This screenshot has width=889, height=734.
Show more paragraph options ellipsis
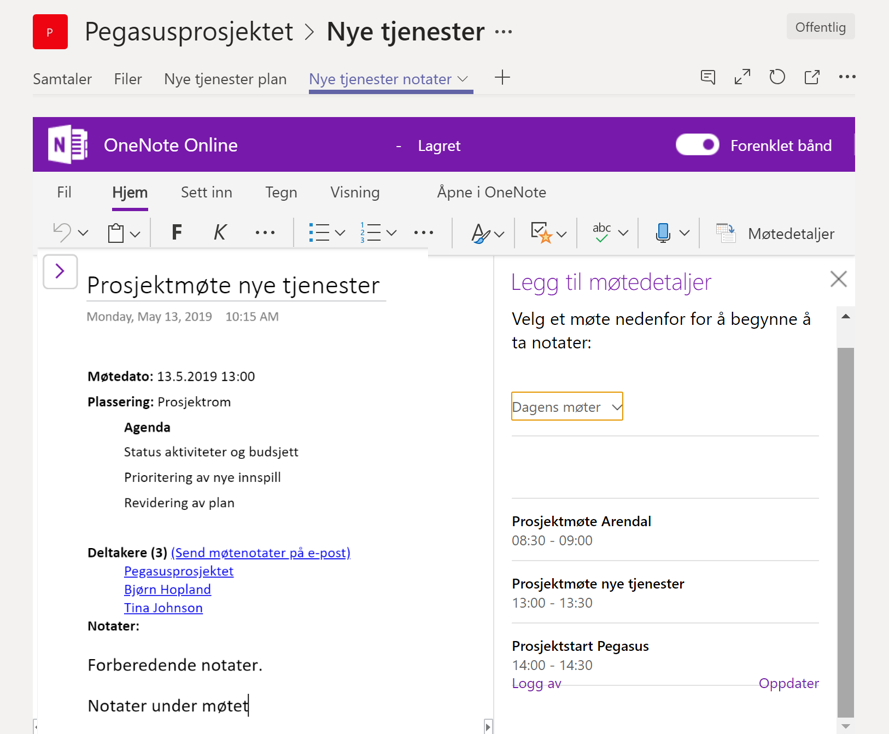[x=424, y=232]
